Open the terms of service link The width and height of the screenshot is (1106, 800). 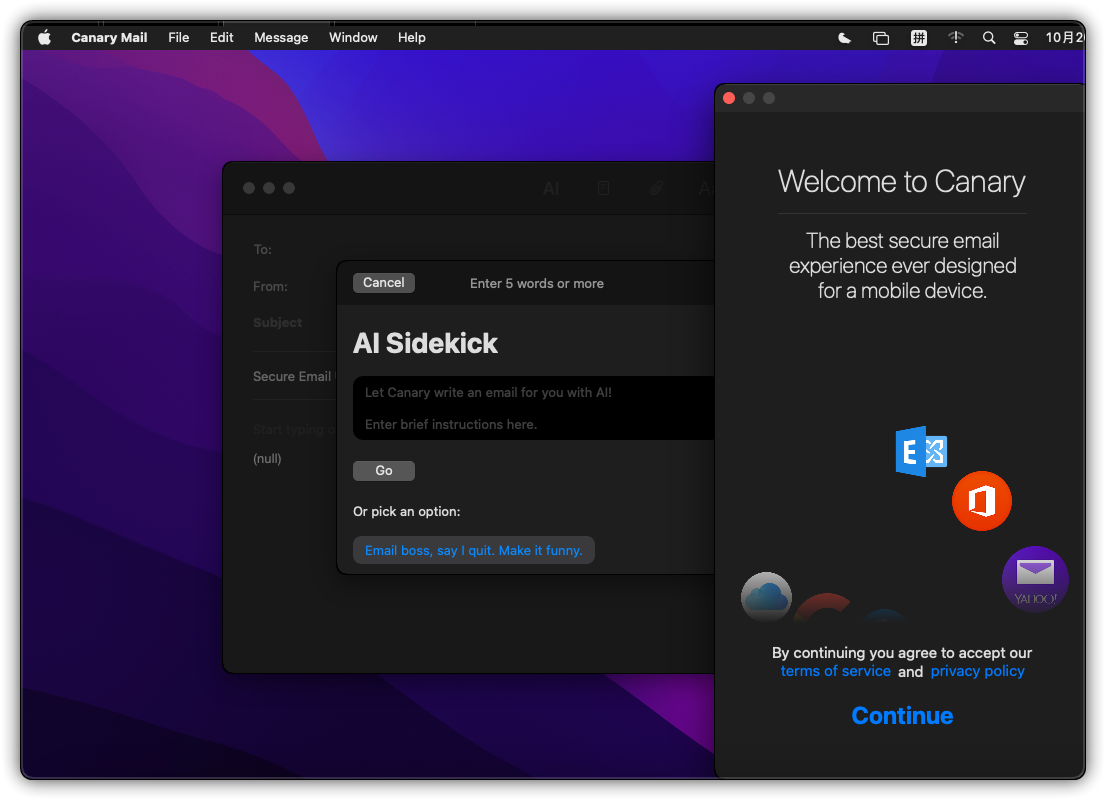835,671
